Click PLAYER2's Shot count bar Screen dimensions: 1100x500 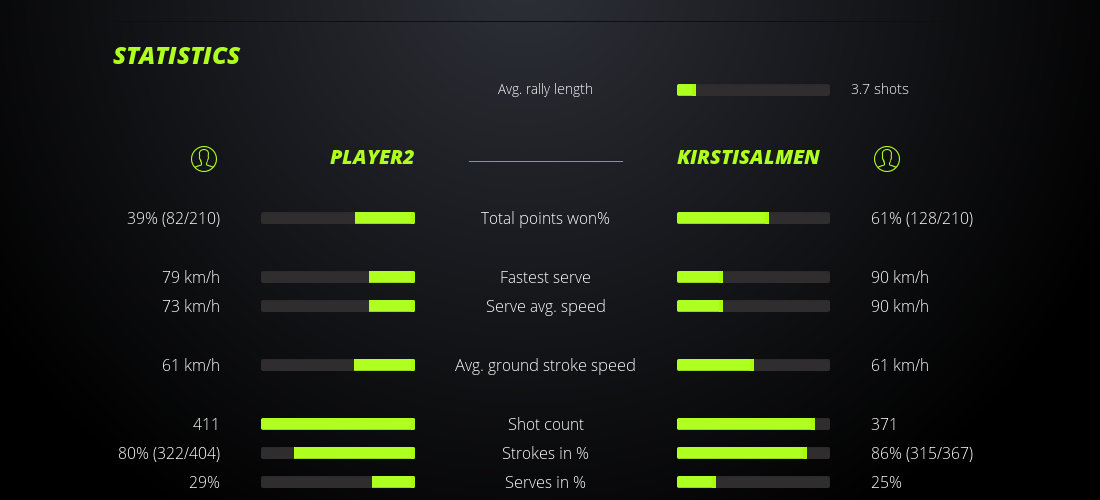point(338,424)
